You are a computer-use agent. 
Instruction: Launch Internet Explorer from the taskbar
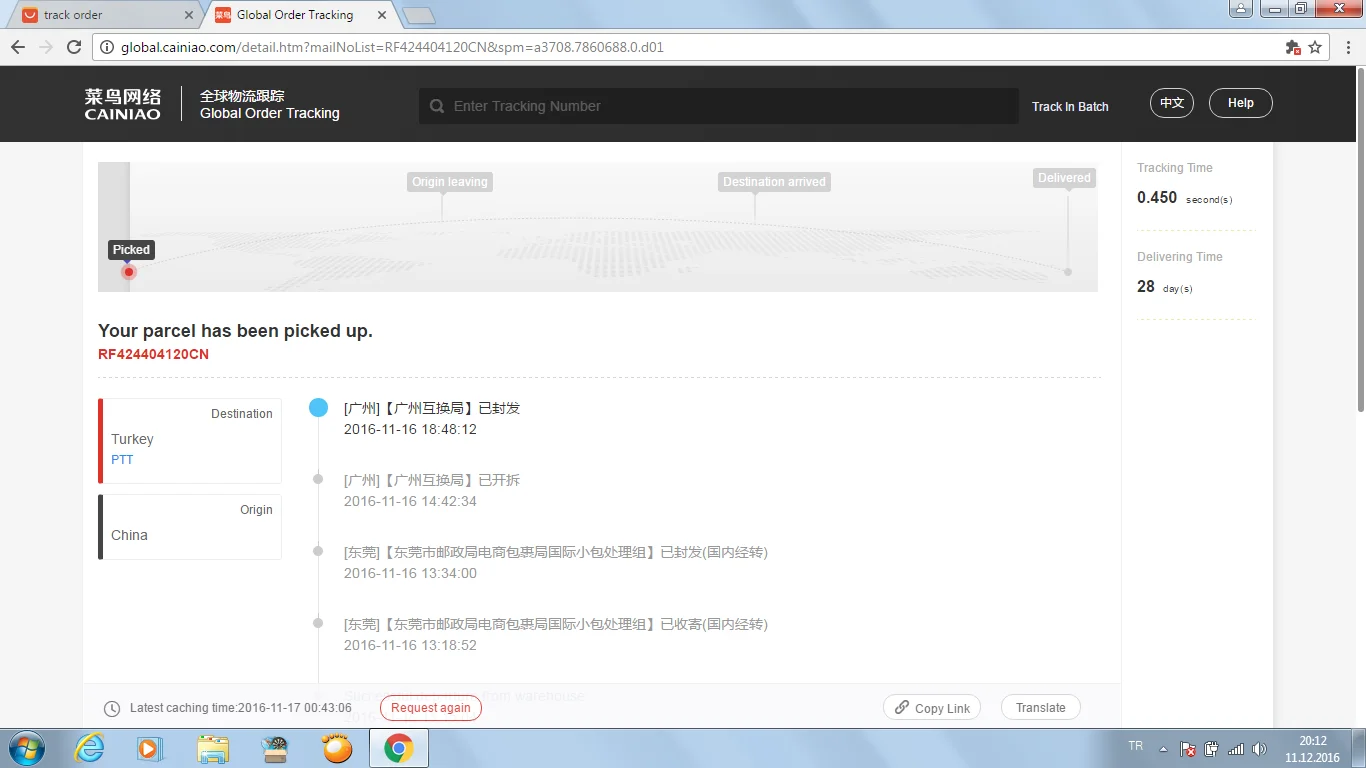(x=90, y=748)
